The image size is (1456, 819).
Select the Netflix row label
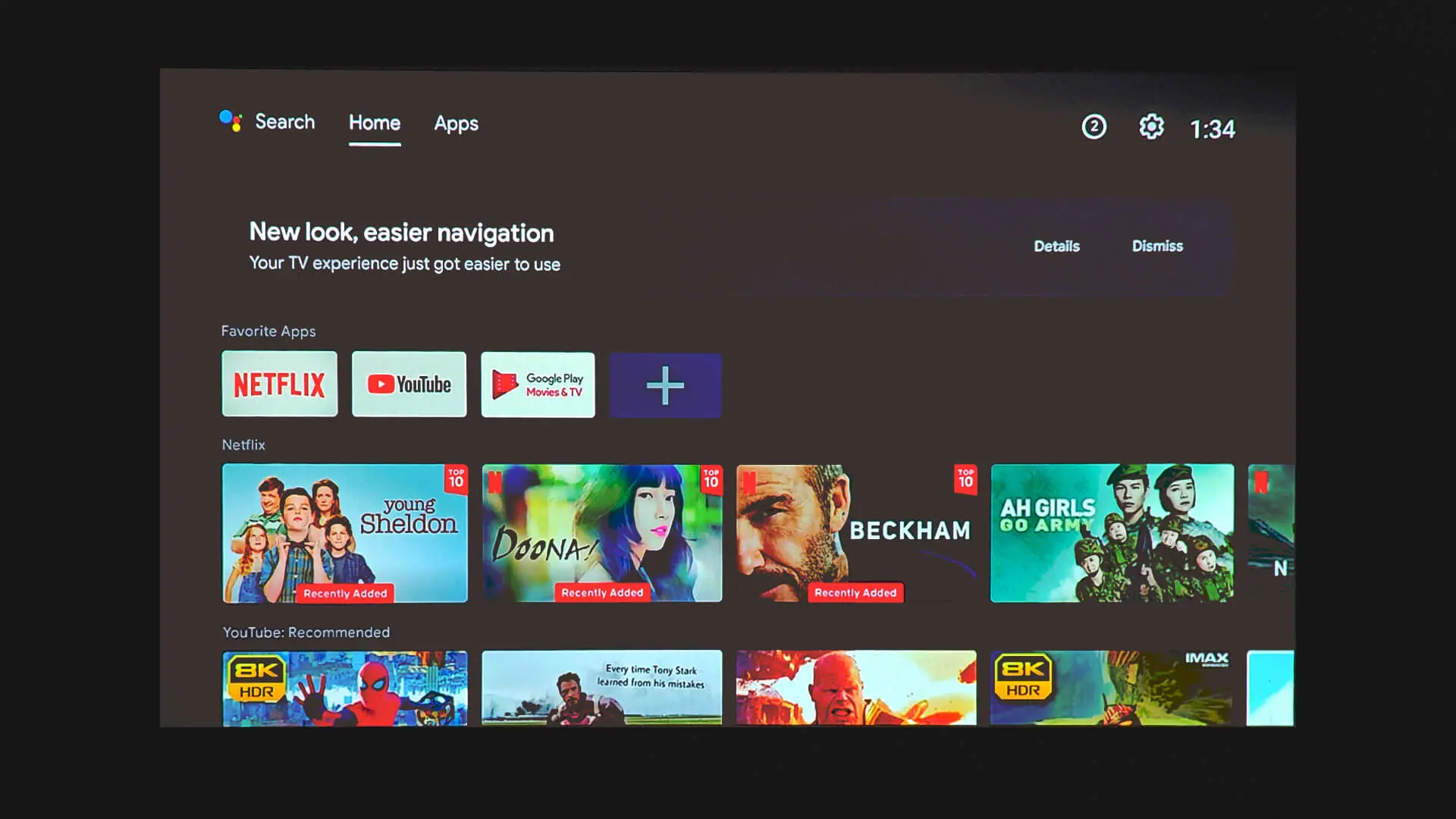(243, 445)
